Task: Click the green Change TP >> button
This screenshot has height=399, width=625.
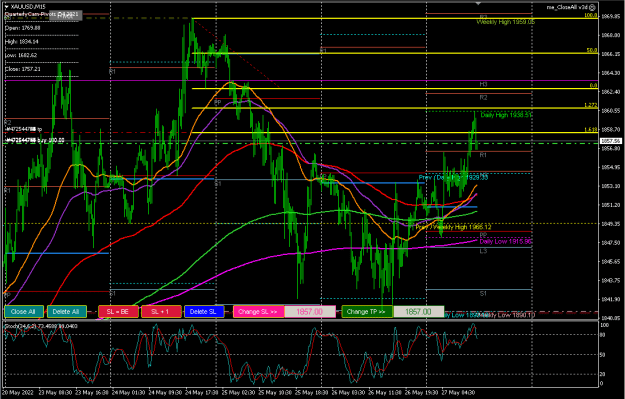Action: click(367, 312)
